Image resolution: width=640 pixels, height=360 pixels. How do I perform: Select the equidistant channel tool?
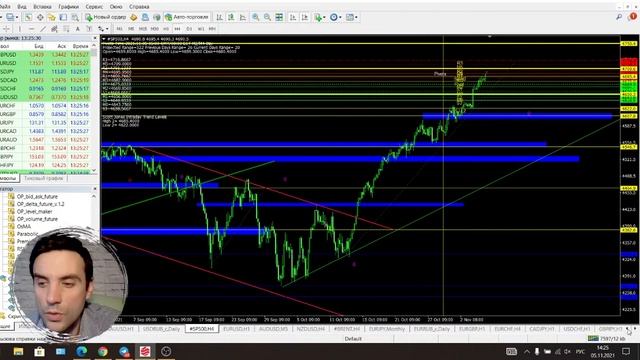[54, 29]
